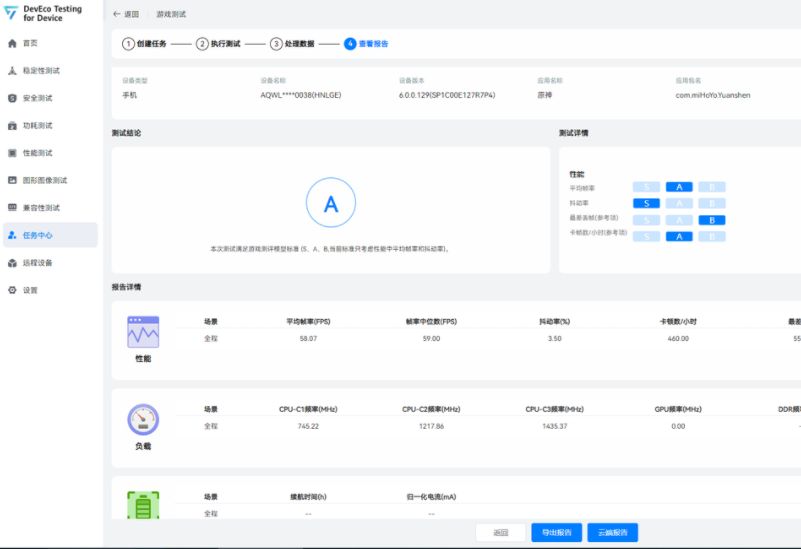The image size is (801, 549).
Task: Select the 安全测试 shield icon
Action: click(12, 98)
